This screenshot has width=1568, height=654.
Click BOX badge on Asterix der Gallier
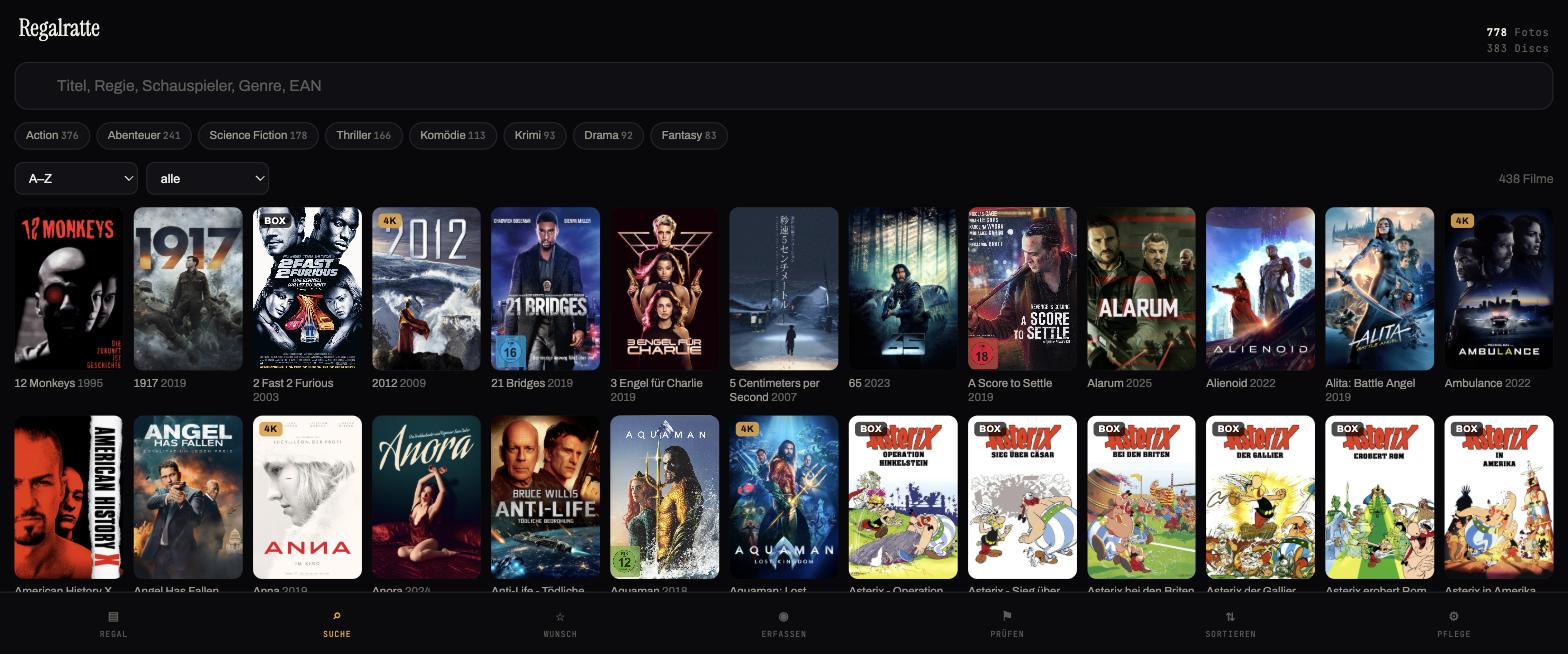1227,429
